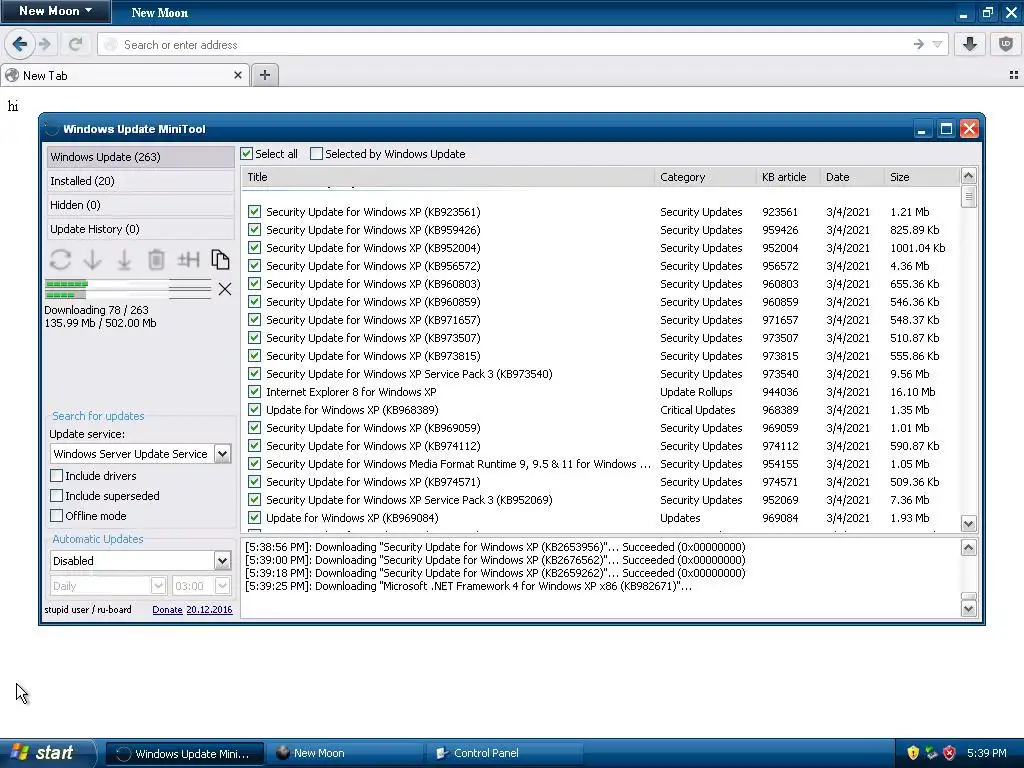Click log pane scrollbar up arrow
This screenshot has width=1024, height=768.
[x=968, y=547]
